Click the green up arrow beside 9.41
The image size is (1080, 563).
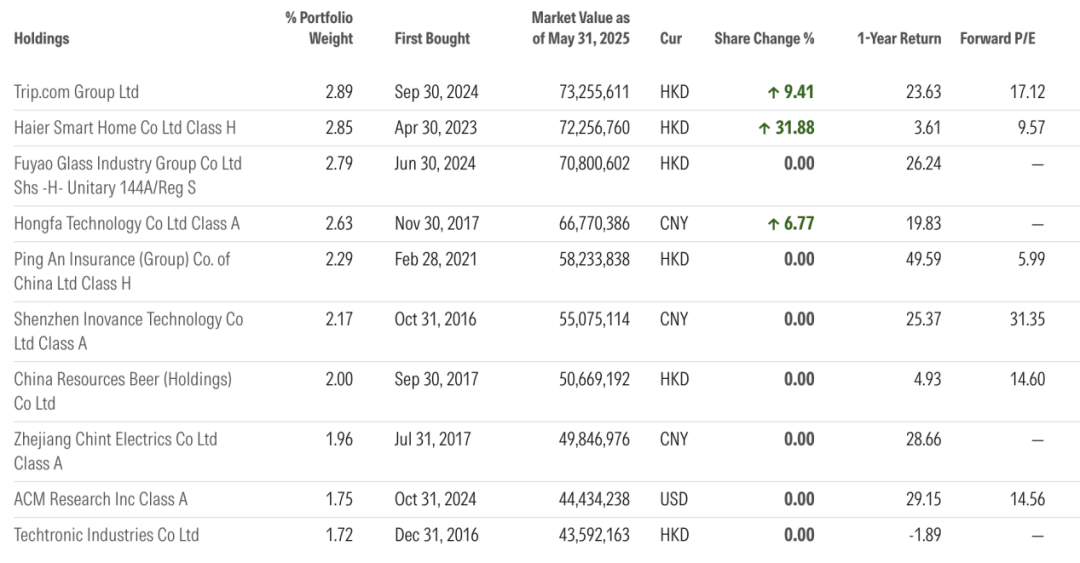(773, 92)
